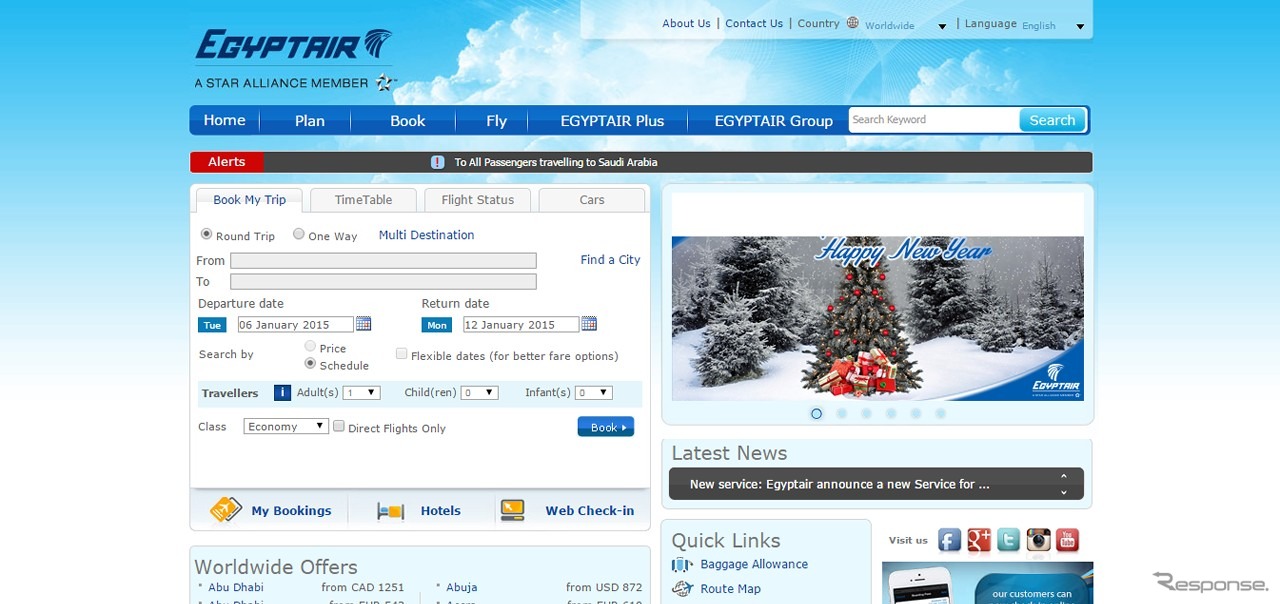
Task: Open the EGYPTAIR Plus menu
Action: 612,121
